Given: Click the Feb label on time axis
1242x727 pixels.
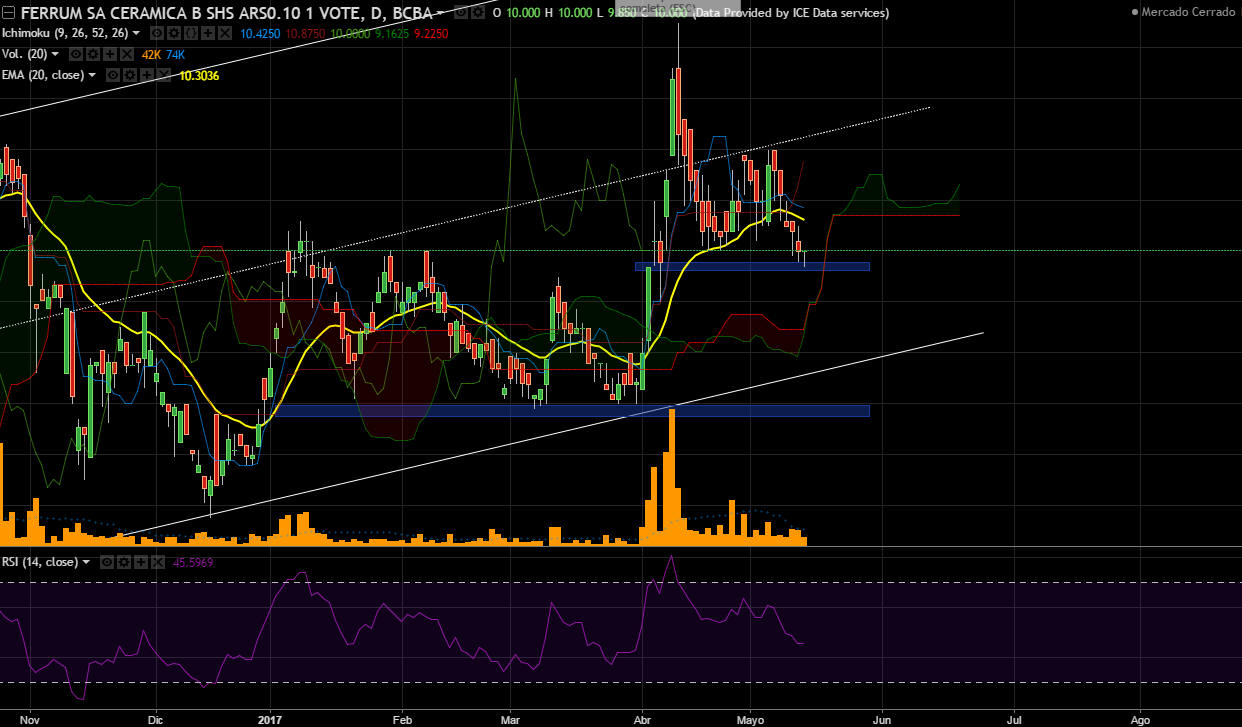Looking at the screenshot, I should point(402,718).
